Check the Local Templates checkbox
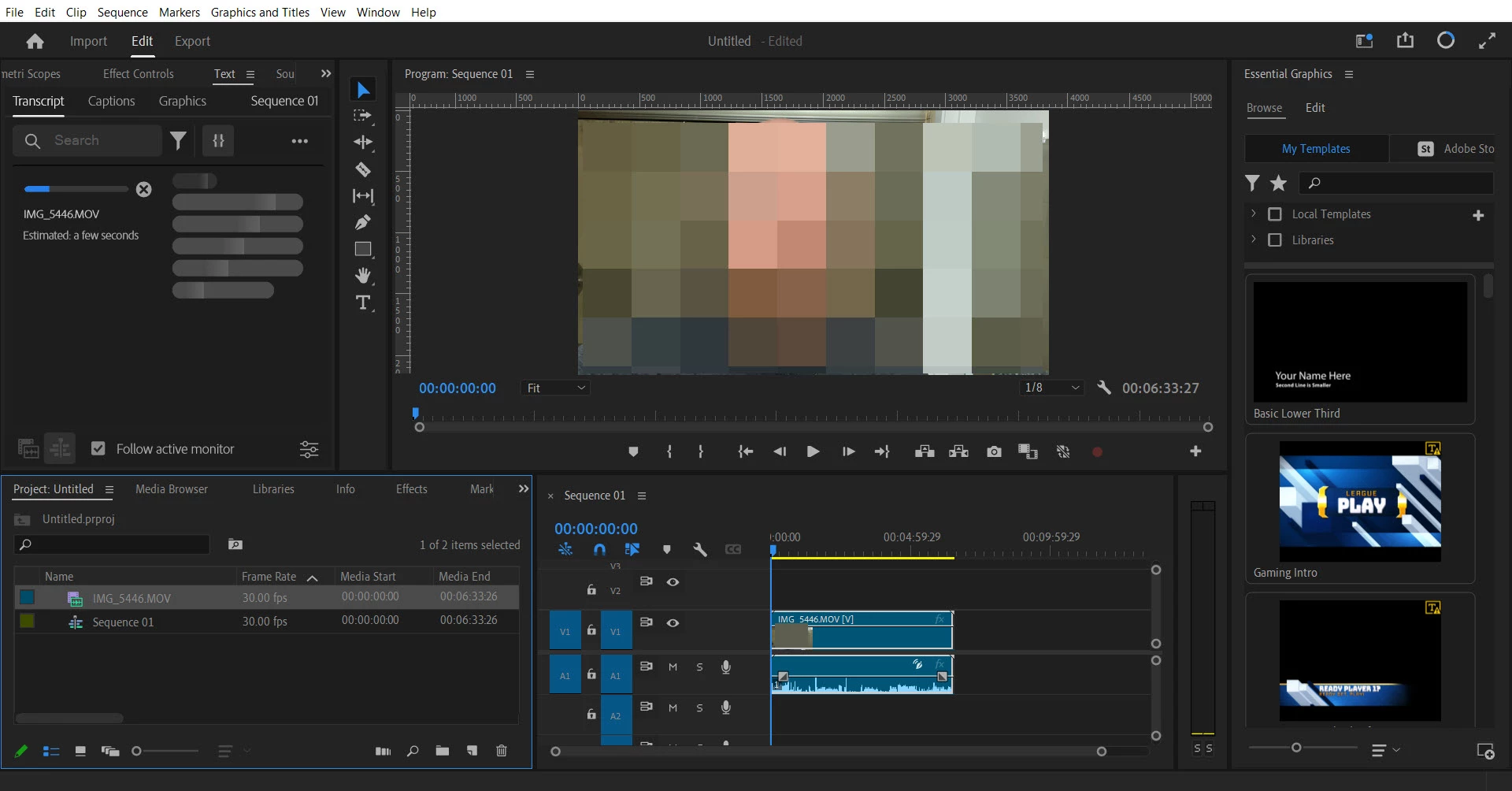 (1275, 214)
